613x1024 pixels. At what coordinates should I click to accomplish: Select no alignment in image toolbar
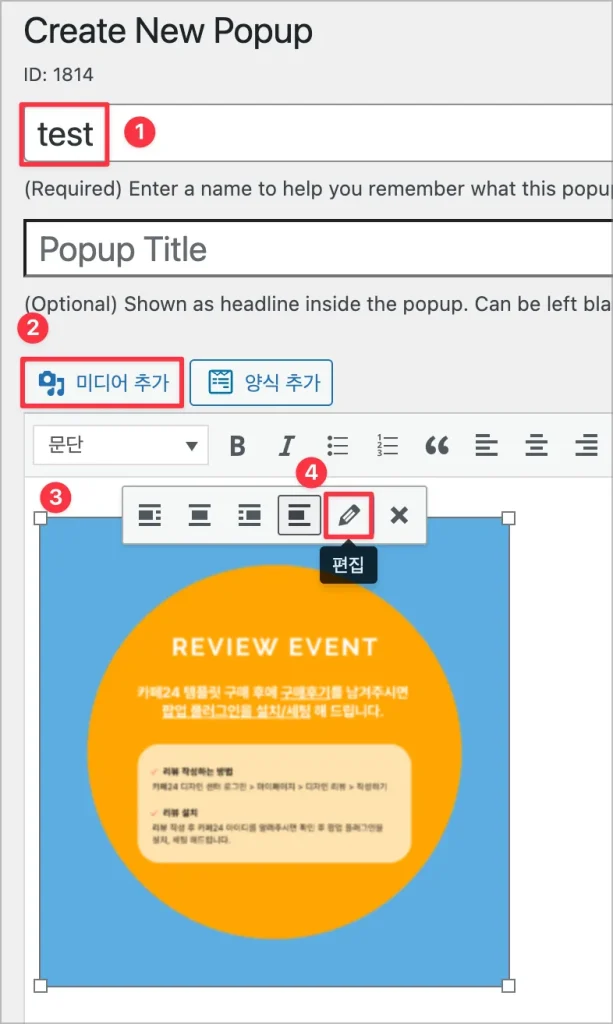click(x=299, y=515)
